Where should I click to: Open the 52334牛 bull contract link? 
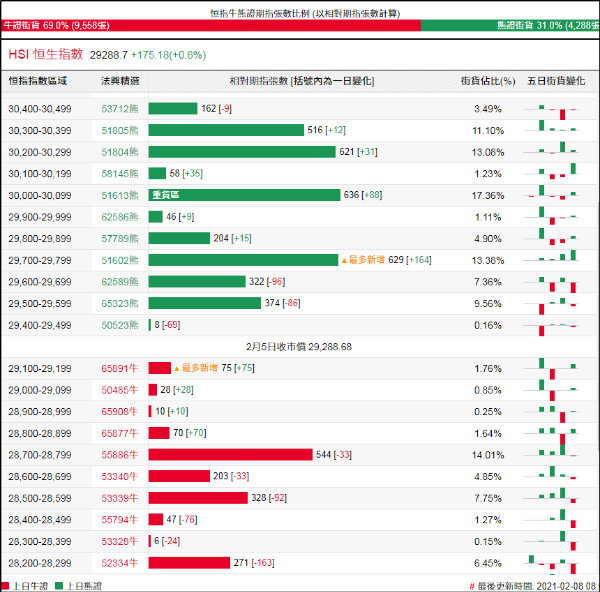tap(120, 563)
